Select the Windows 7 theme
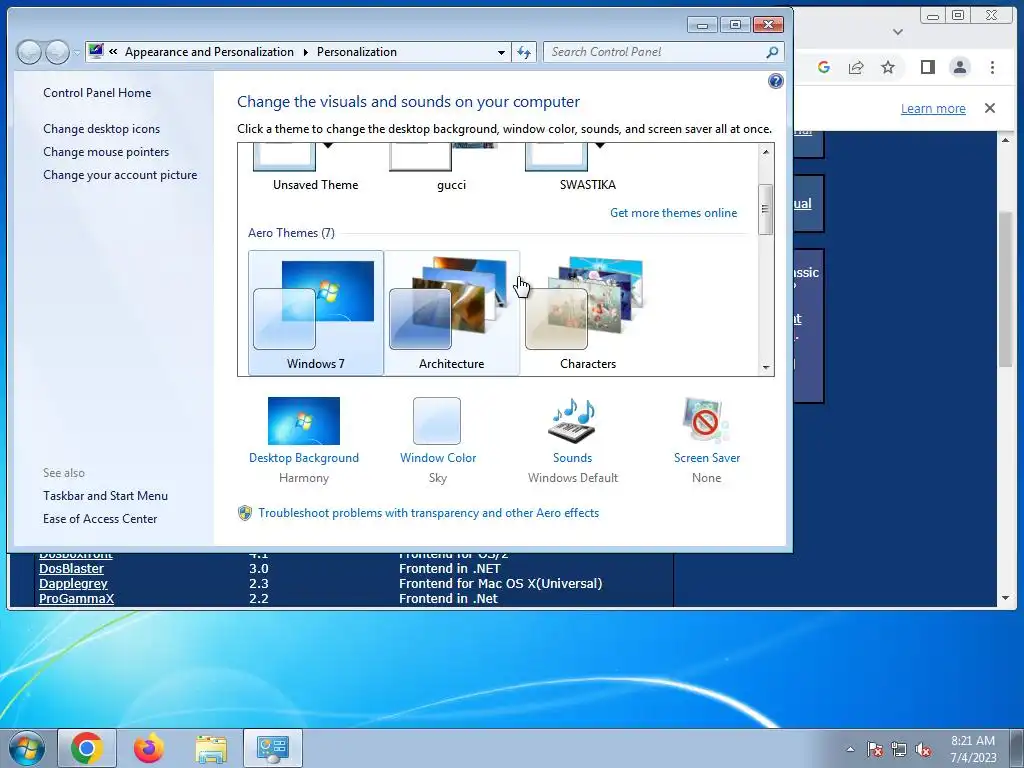This screenshot has width=1024, height=768. 316,313
